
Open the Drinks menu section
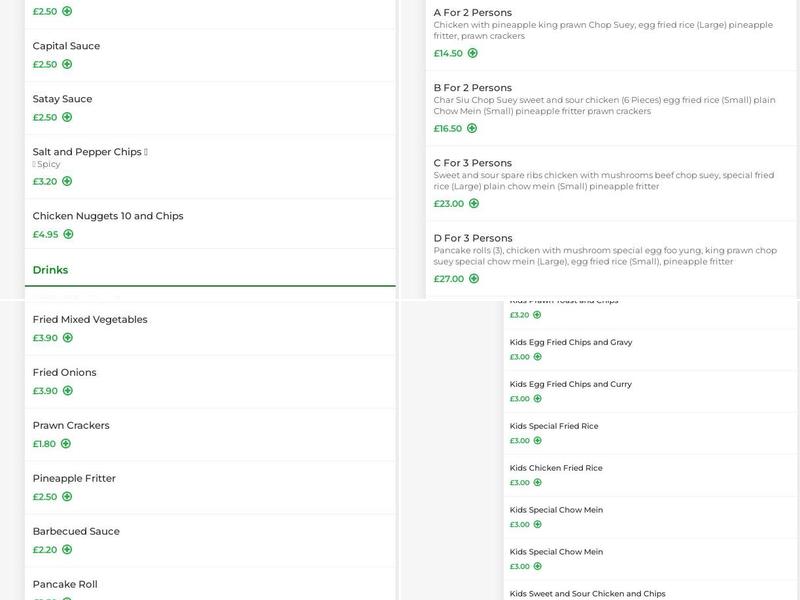click(x=50, y=270)
